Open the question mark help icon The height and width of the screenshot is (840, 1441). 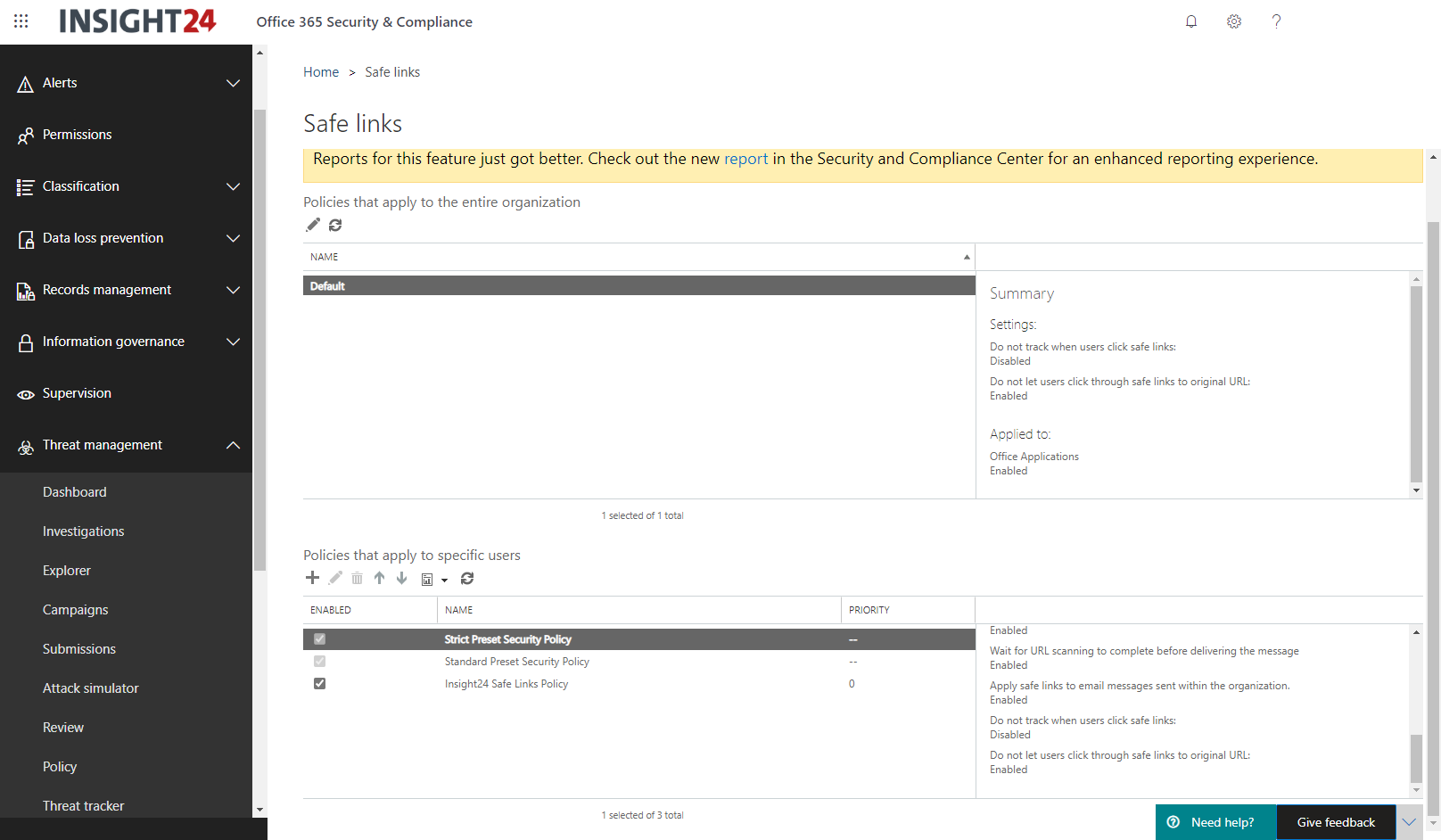(1276, 21)
